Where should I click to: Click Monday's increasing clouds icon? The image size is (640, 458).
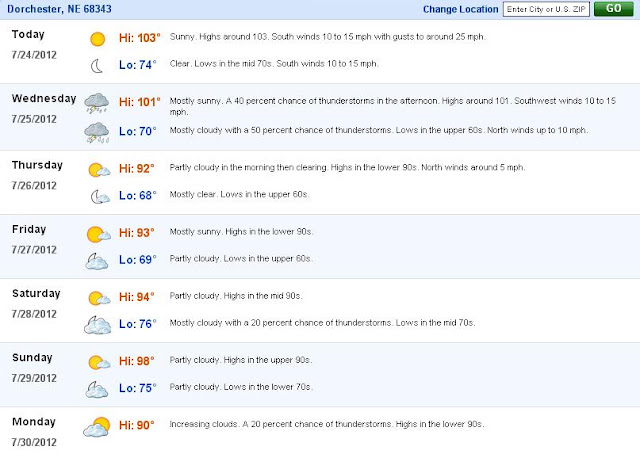tap(97, 427)
